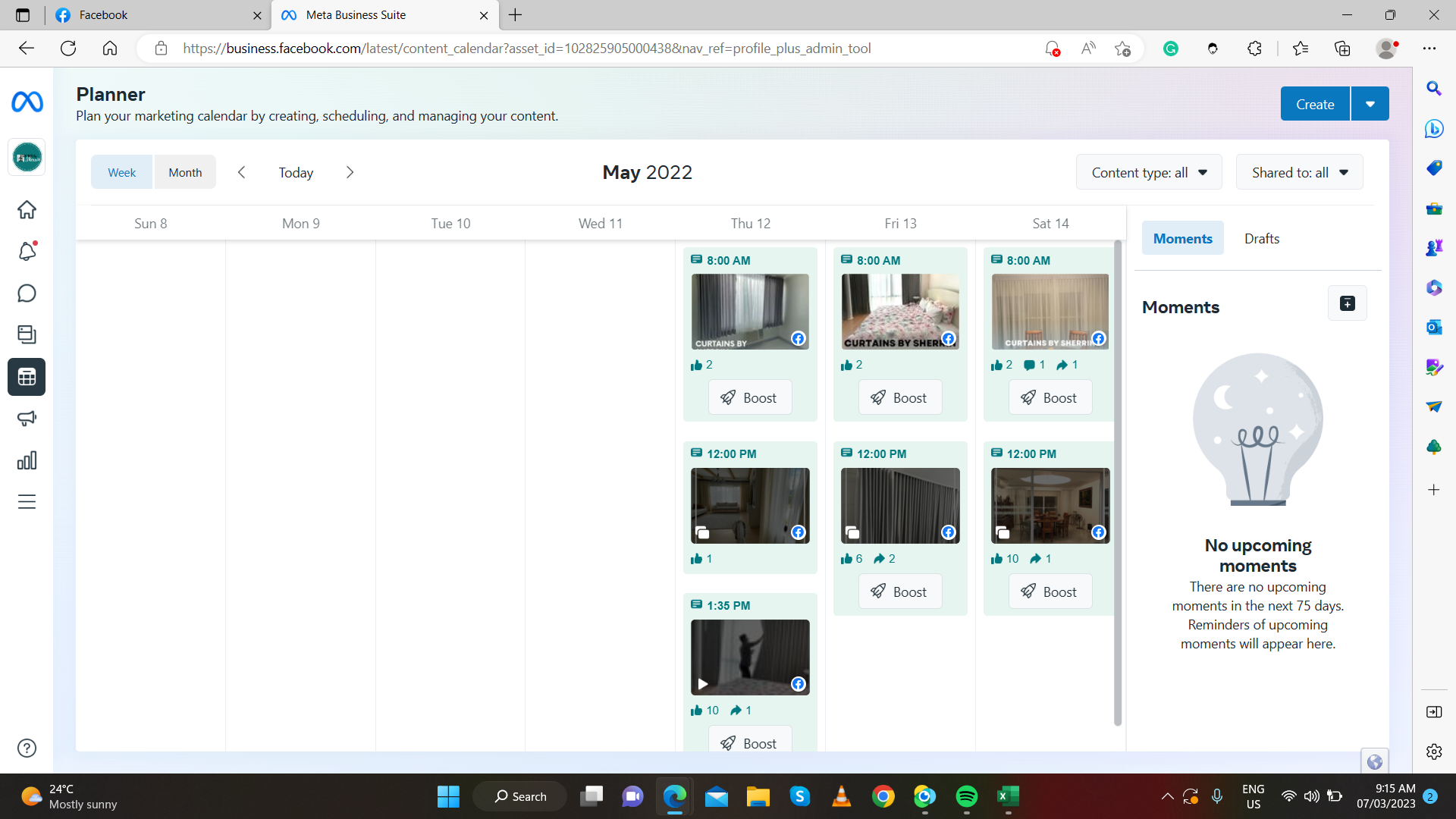Image resolution: width=1456 pixels, height=819 pixels.
Task: Select the Drafts tab
Action: click(x=1262, y=238)
